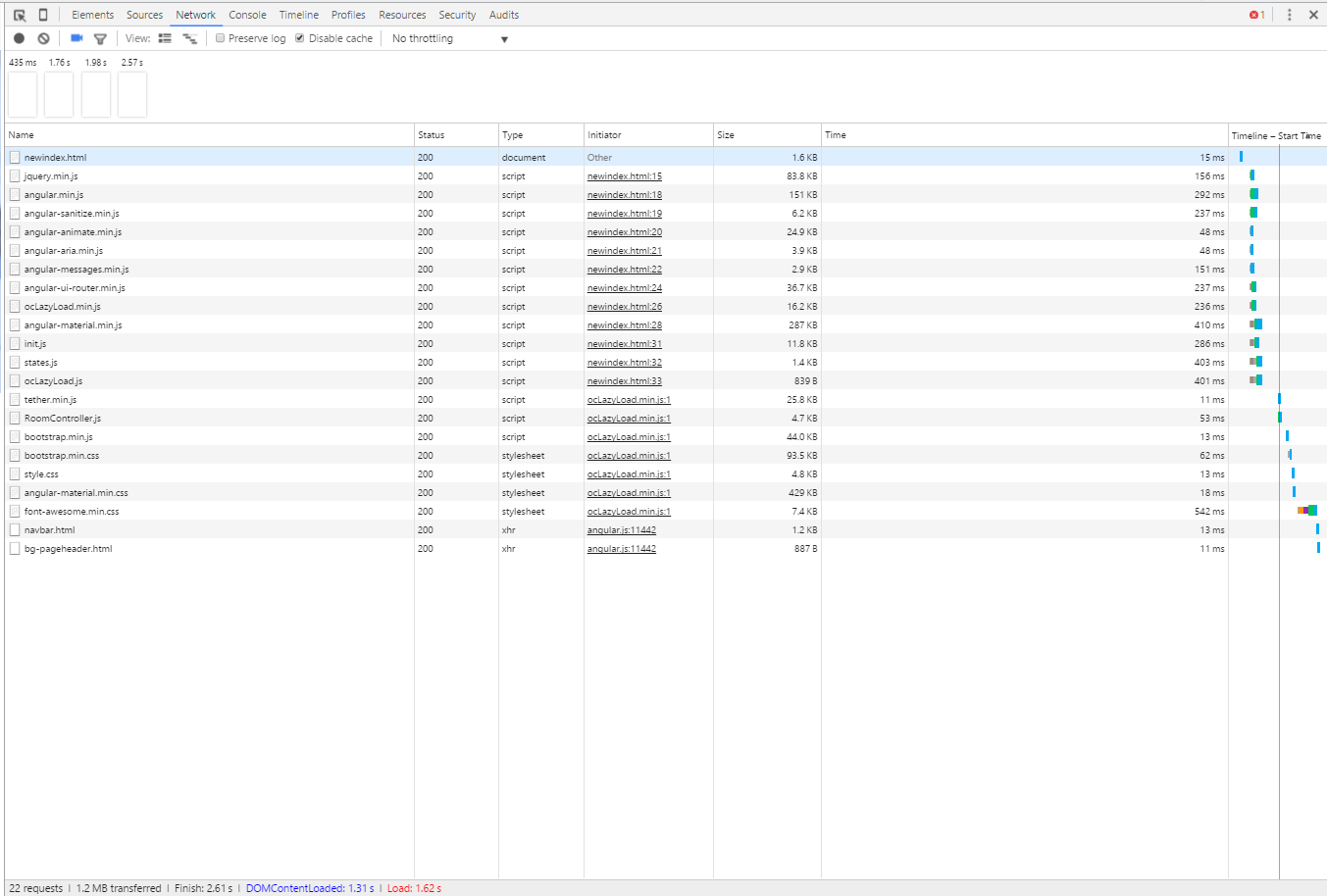Follow initiator link newindex.html:15

625,176
